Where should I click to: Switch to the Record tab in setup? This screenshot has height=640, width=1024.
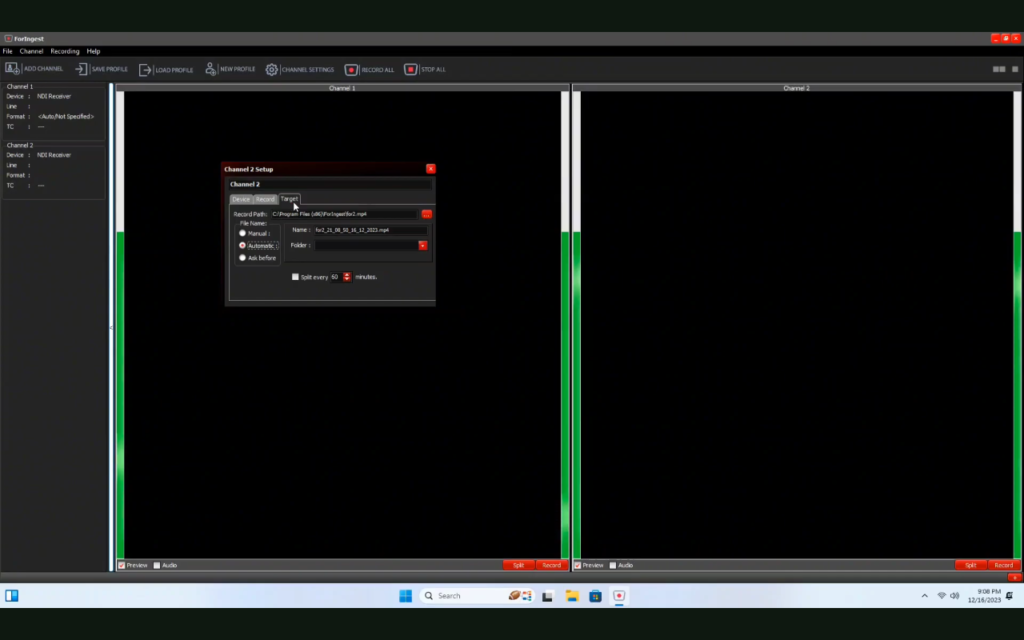tap(265, 199)
